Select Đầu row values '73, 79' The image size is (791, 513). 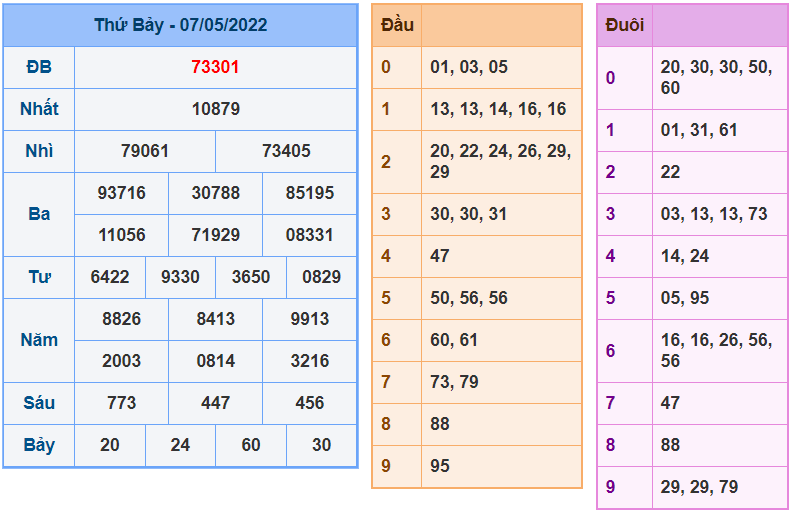(454, 381)
